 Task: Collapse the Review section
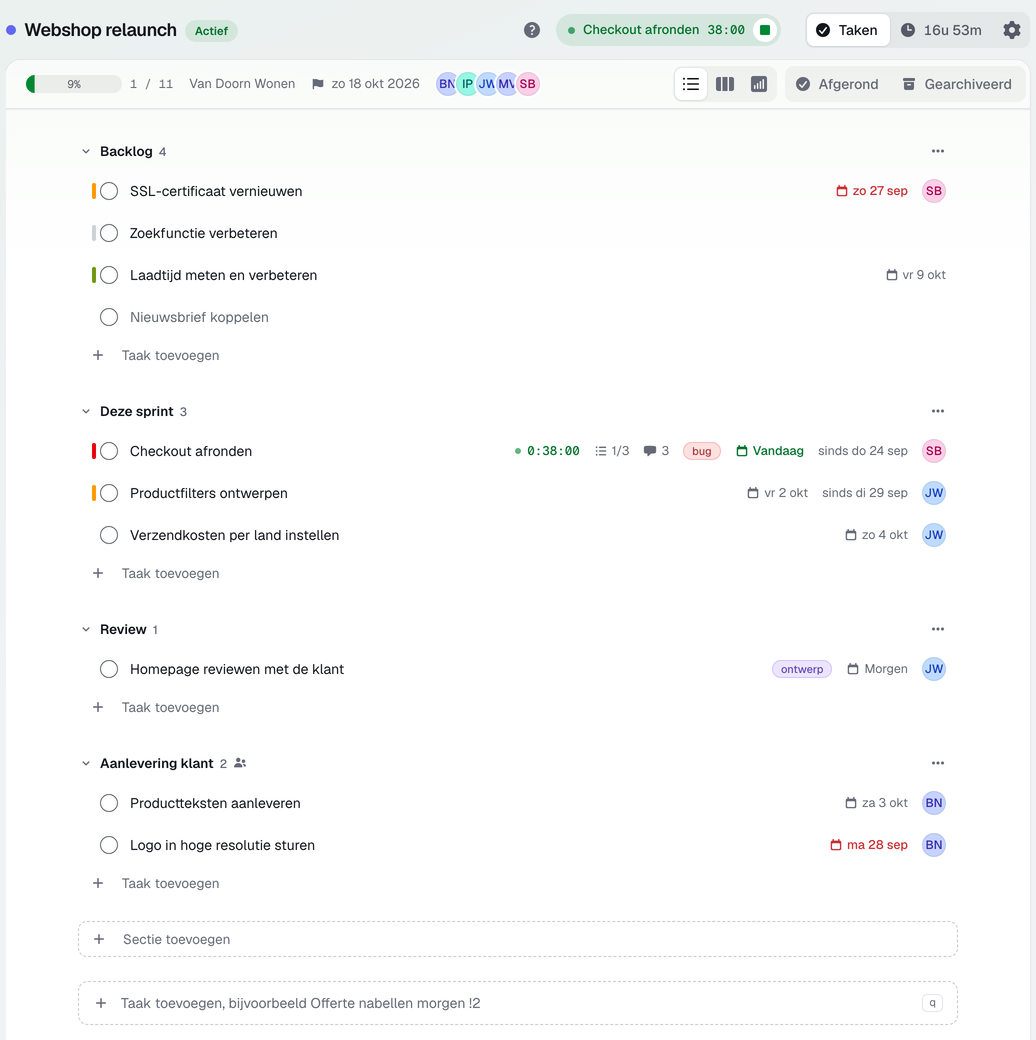[86, 629]
